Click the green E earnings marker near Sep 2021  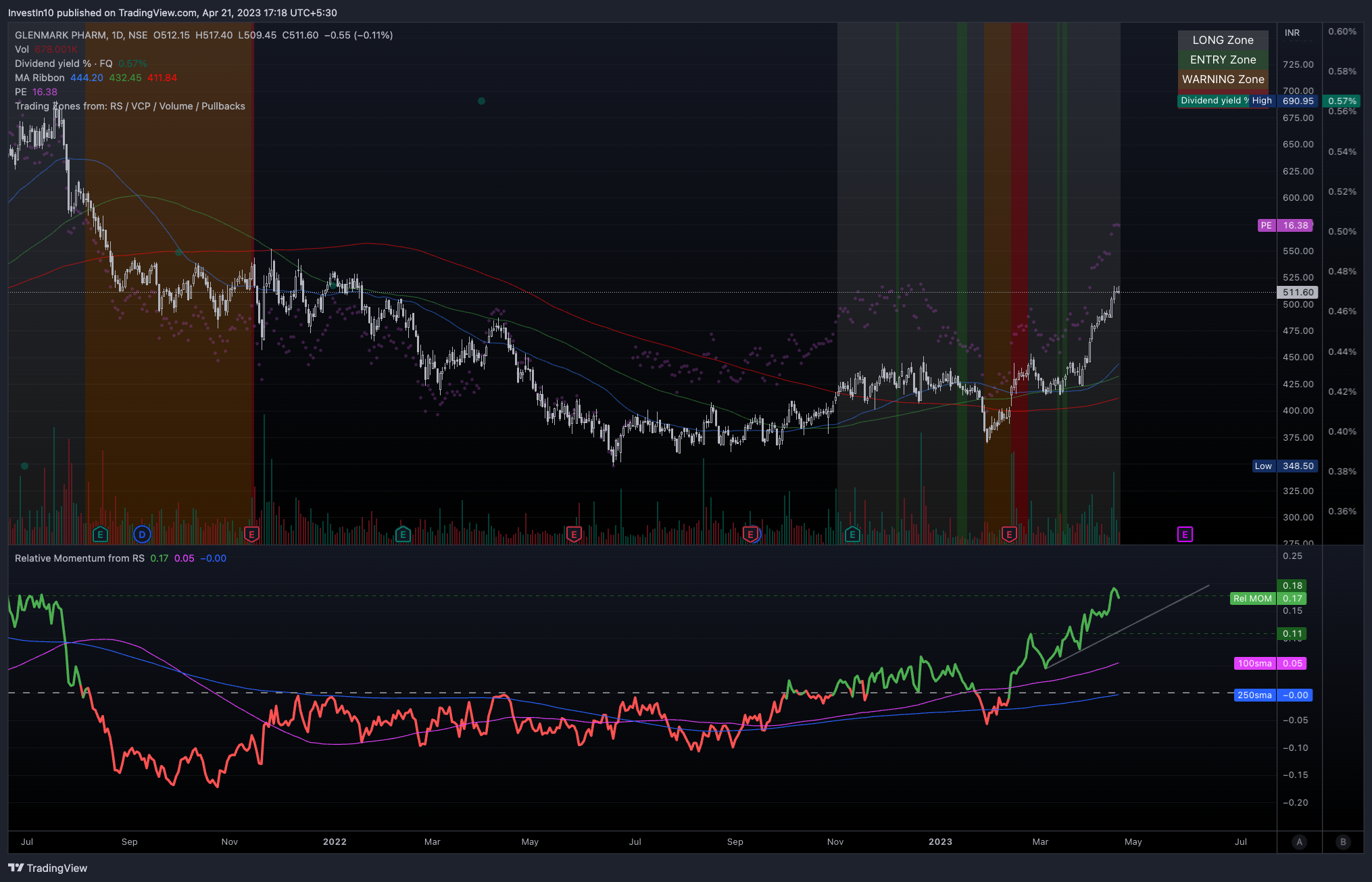[x=100, y=535]
